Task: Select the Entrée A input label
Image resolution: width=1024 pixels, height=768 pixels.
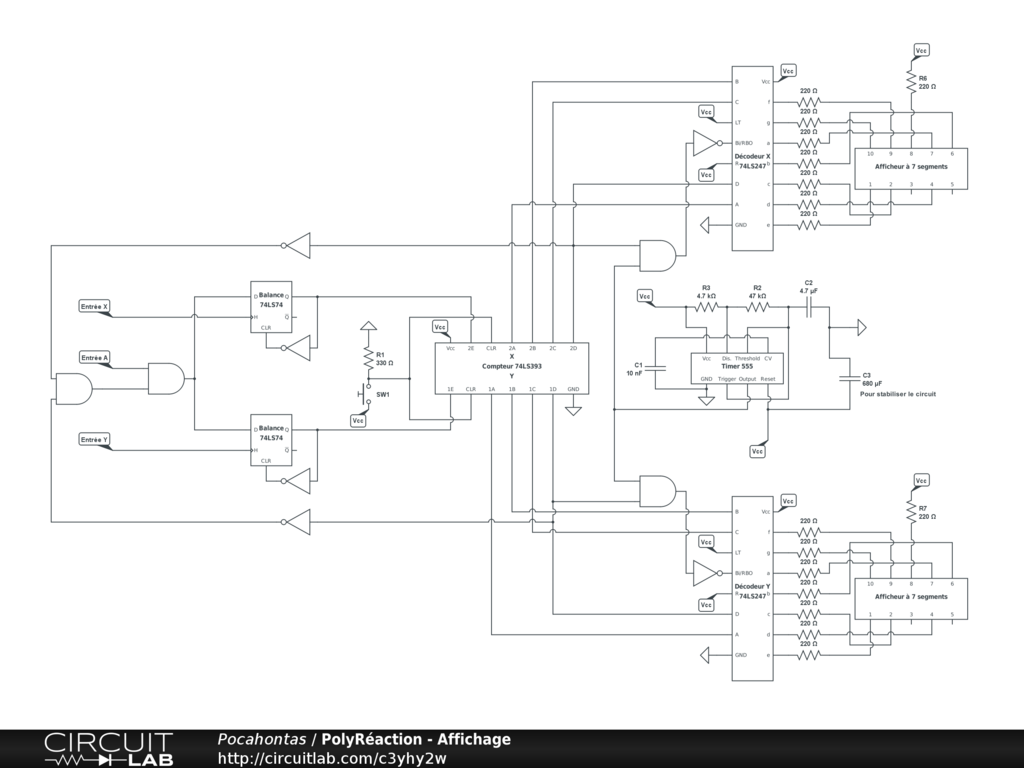Action: tap(95, 357)
